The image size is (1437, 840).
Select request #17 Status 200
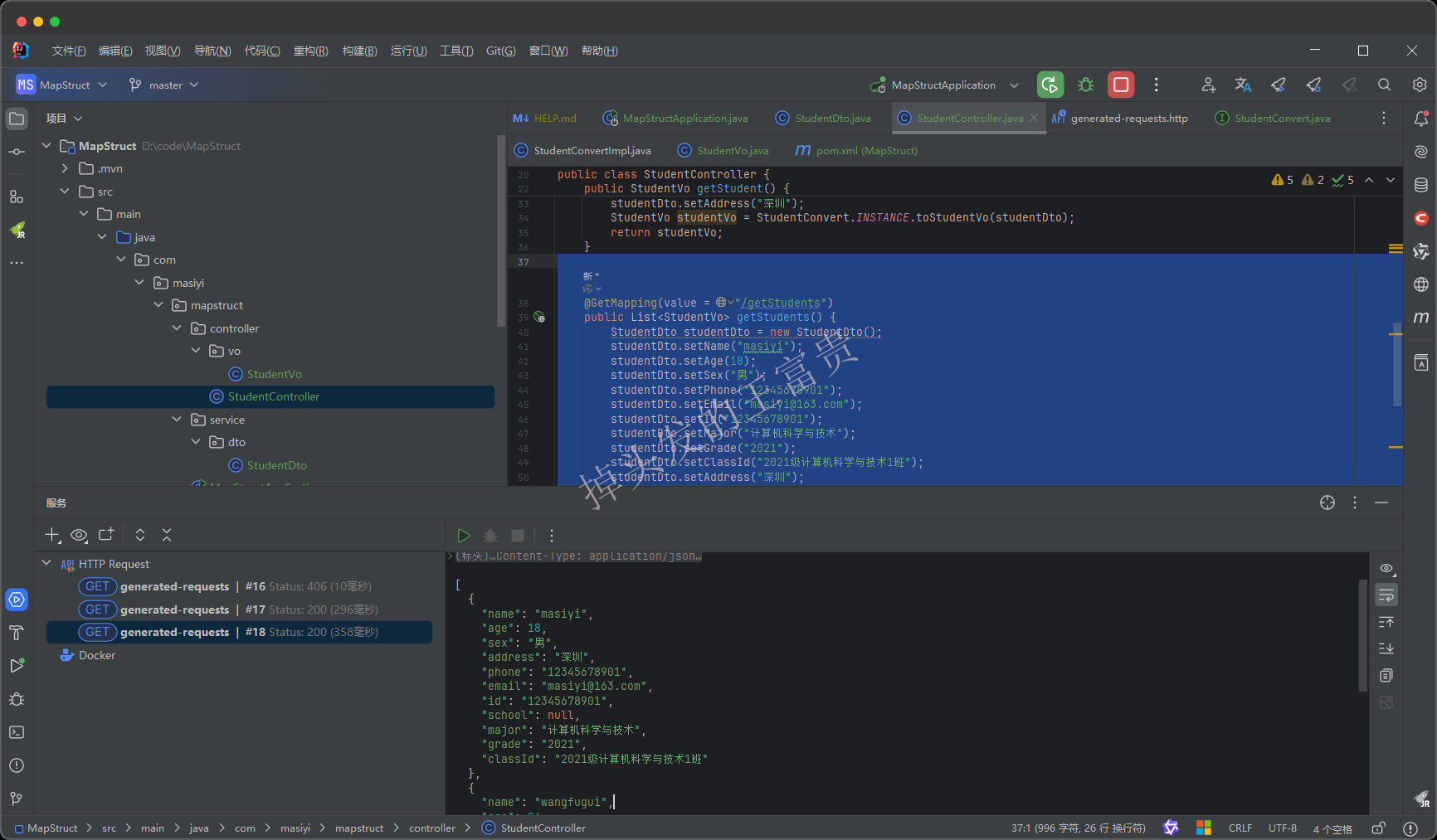coord(239,609)
